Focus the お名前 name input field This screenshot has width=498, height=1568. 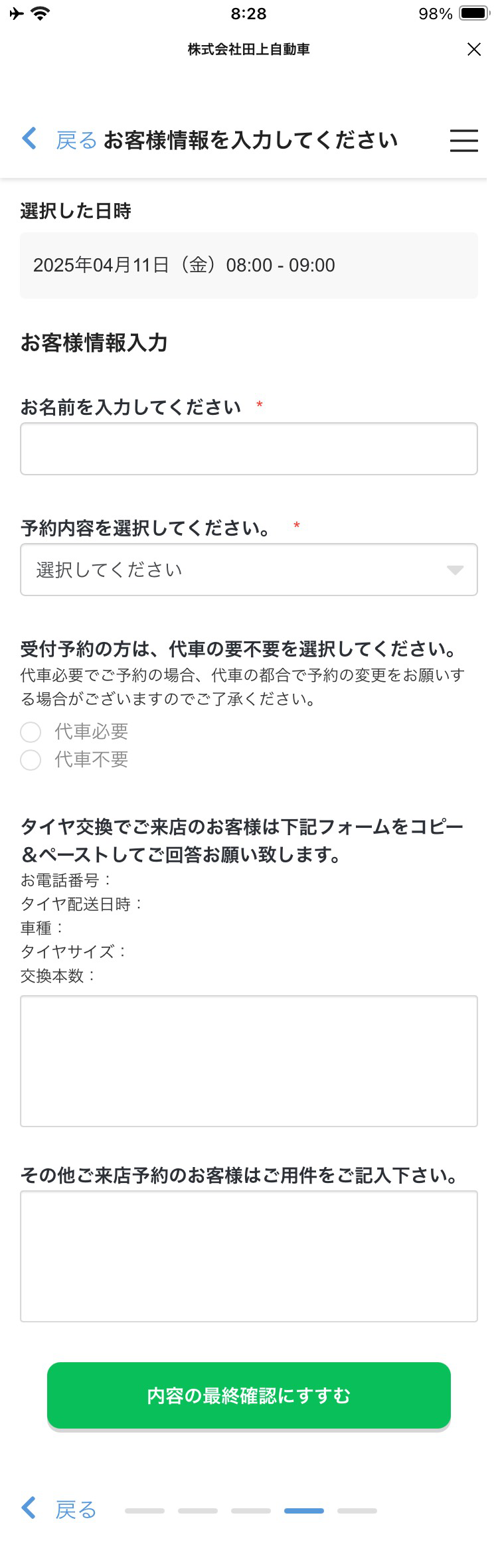click(x=249, y=449)
